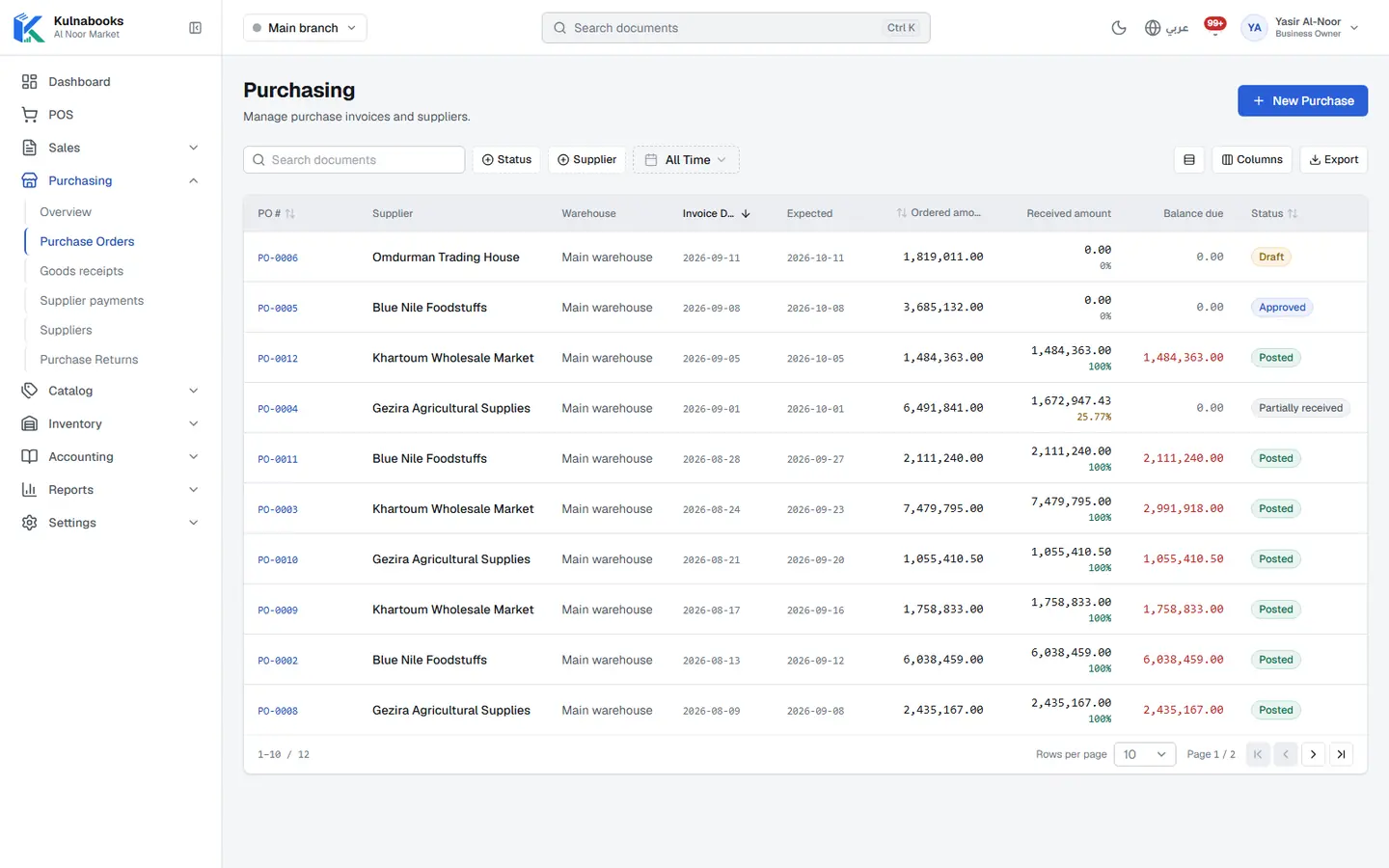Click the Draft status badge
1389x868 pixels.
[1271, 258]
